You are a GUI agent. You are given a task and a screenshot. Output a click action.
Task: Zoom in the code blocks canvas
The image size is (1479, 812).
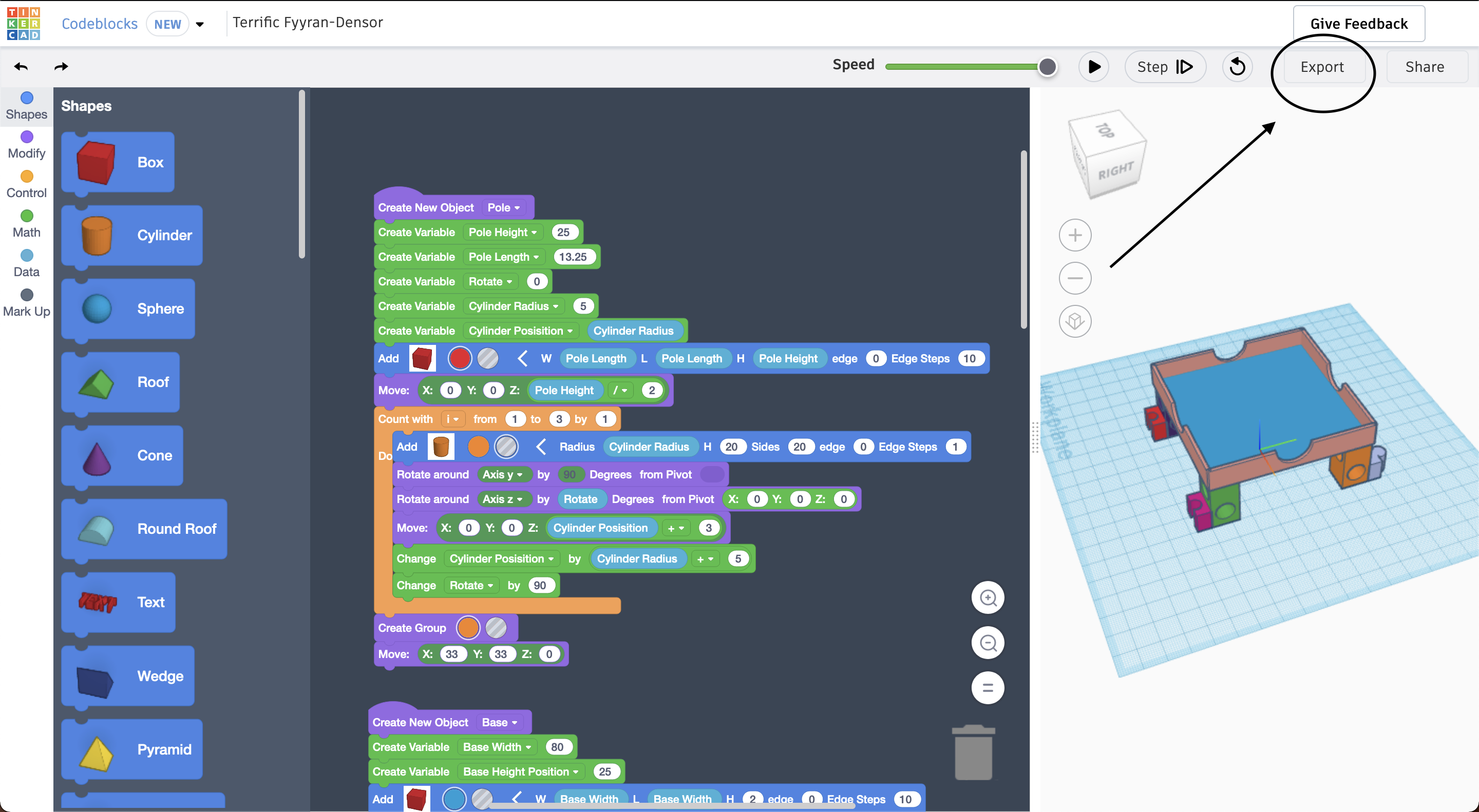988,598
